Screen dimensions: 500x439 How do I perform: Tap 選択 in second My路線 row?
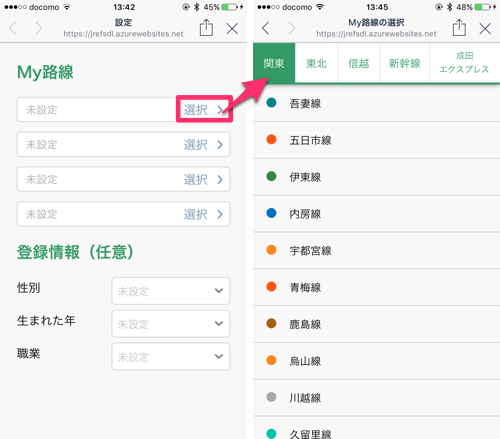(203, 145)
